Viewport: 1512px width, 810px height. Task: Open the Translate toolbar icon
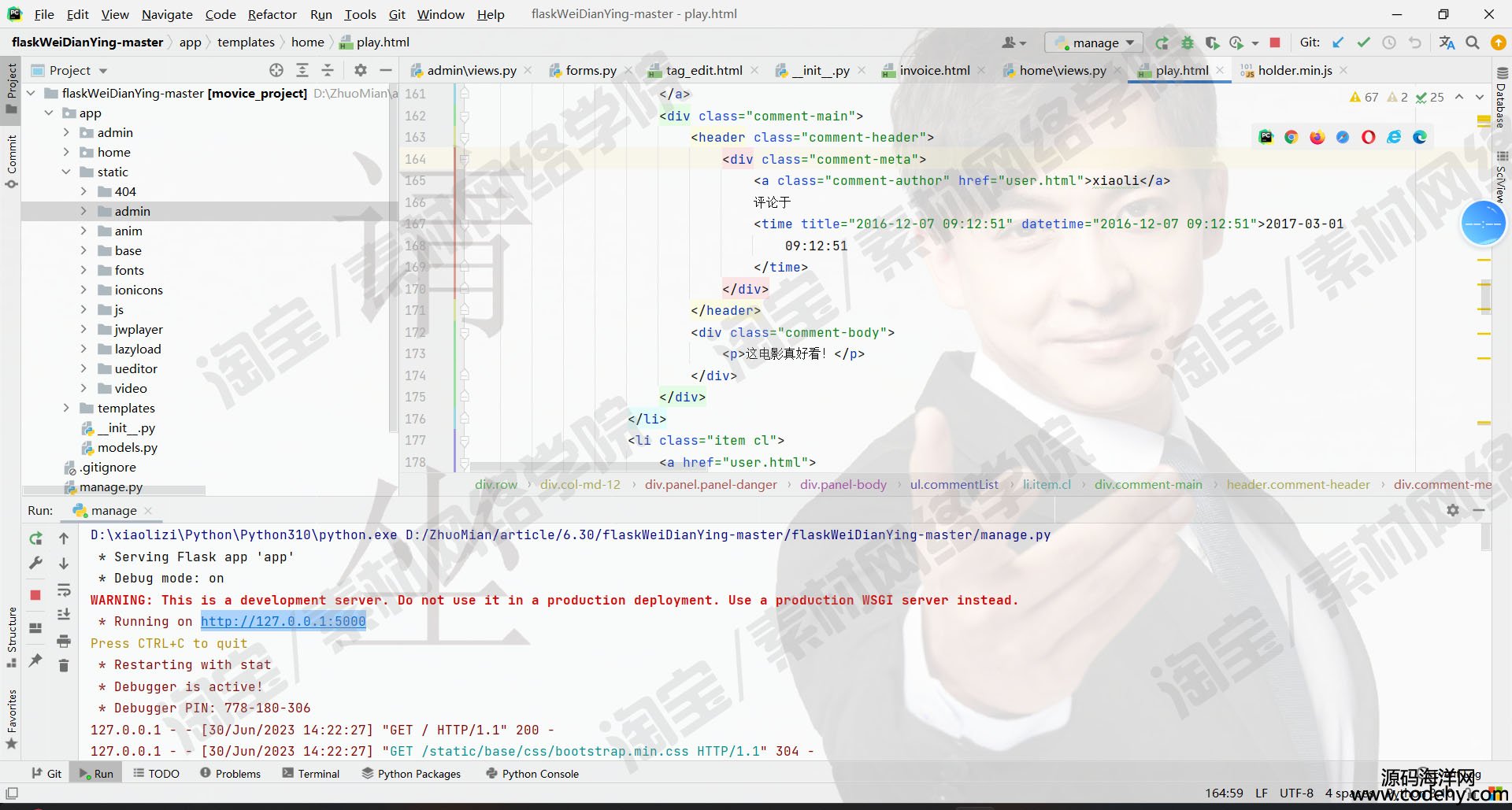pyautogui.click(x=1447, y=43)
